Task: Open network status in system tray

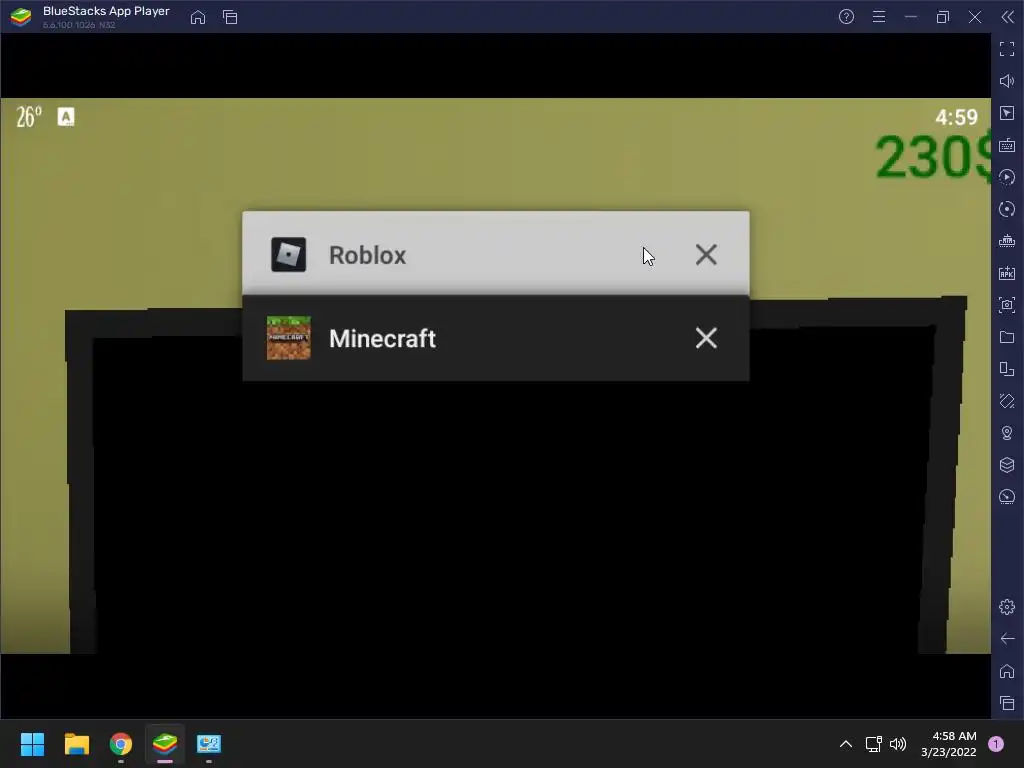Action: 873,744
